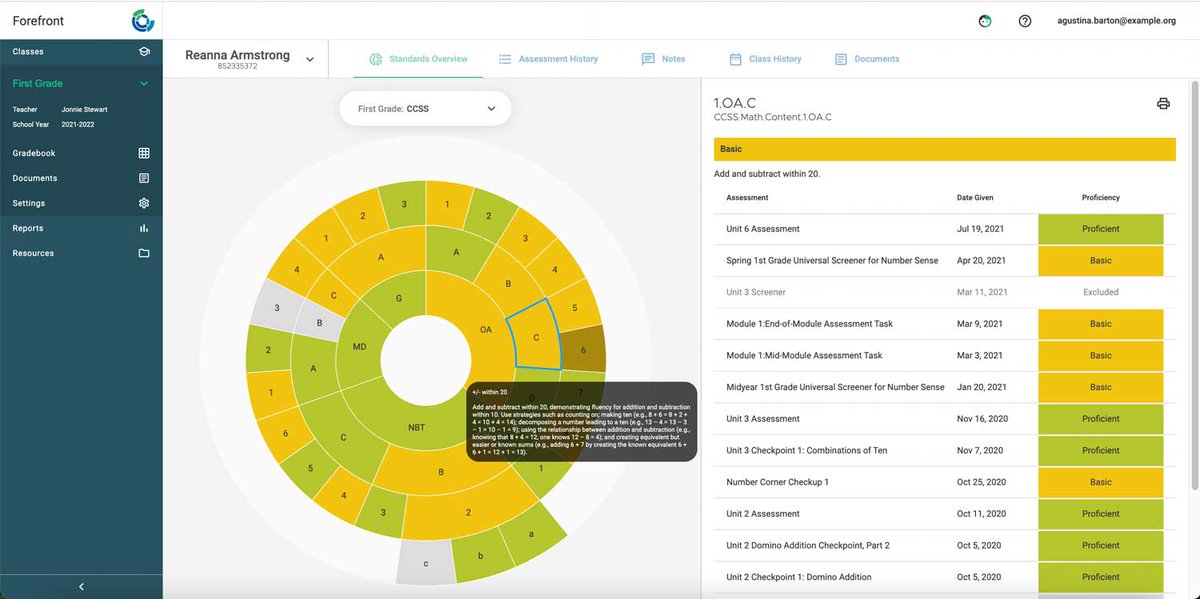Viewport: 1200px width, 599px height.
Task: Open Reports bar chart icon
Action: coord(144,228)
